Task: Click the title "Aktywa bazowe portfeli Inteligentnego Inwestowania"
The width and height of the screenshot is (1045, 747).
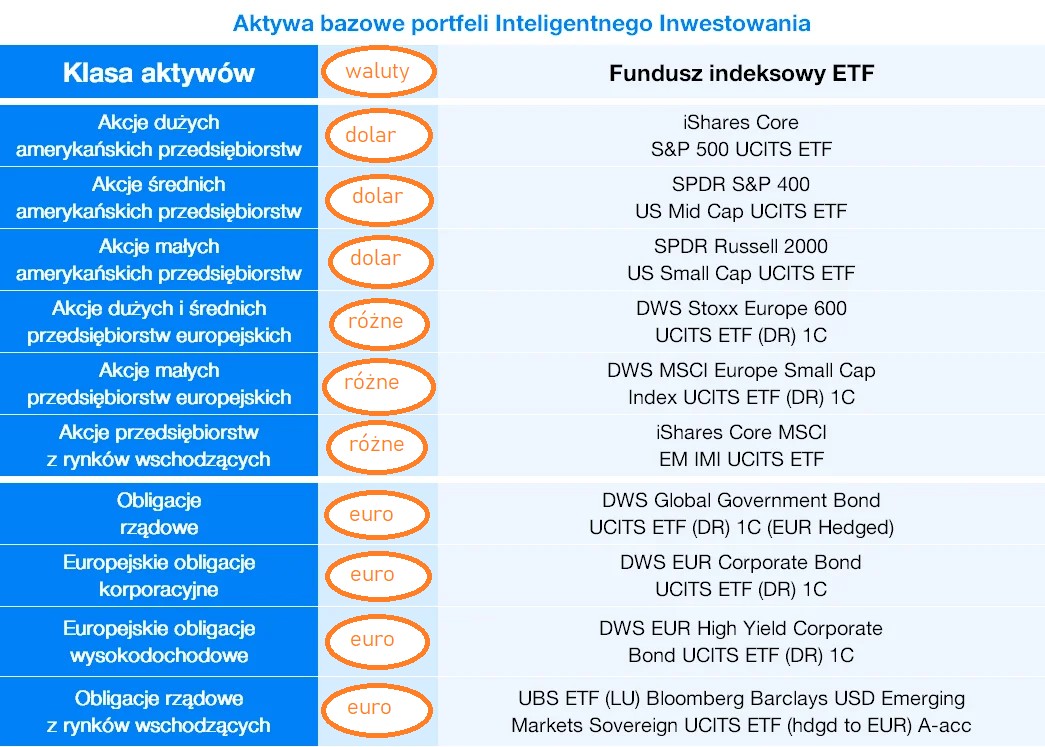Action: [x=521, y=23]
